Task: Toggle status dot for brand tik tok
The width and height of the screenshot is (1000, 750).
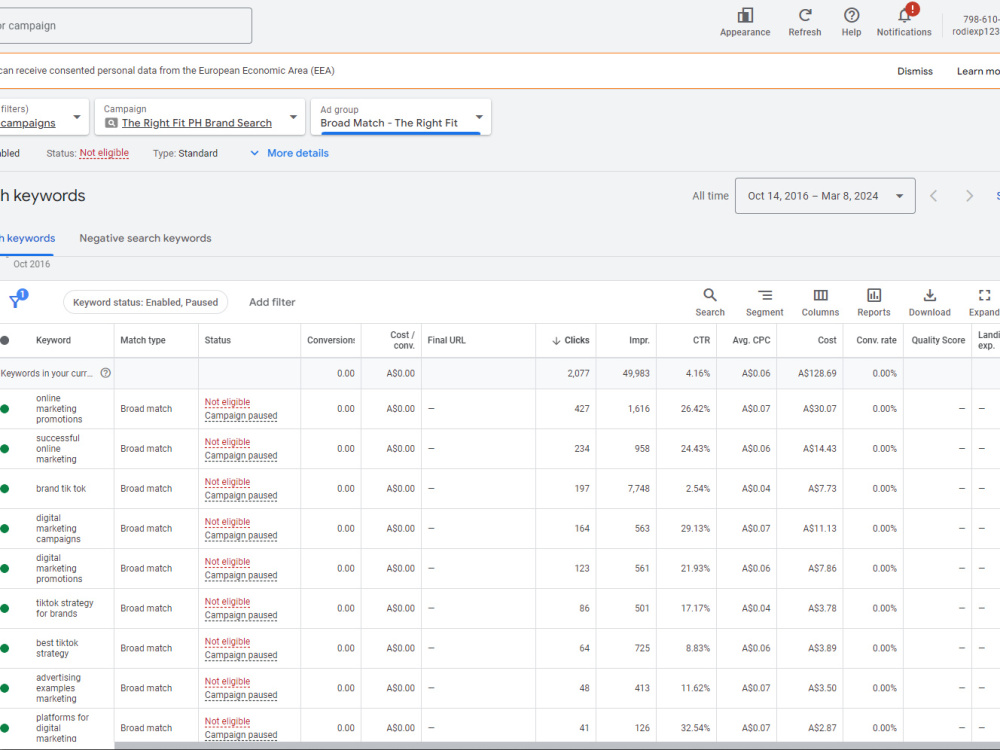Action: [x=4, y=489]
